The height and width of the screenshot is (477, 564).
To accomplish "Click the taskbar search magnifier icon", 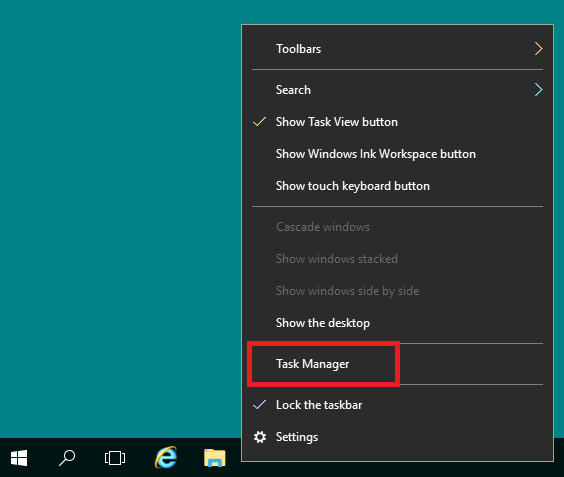I will click(x=67, y=458).
